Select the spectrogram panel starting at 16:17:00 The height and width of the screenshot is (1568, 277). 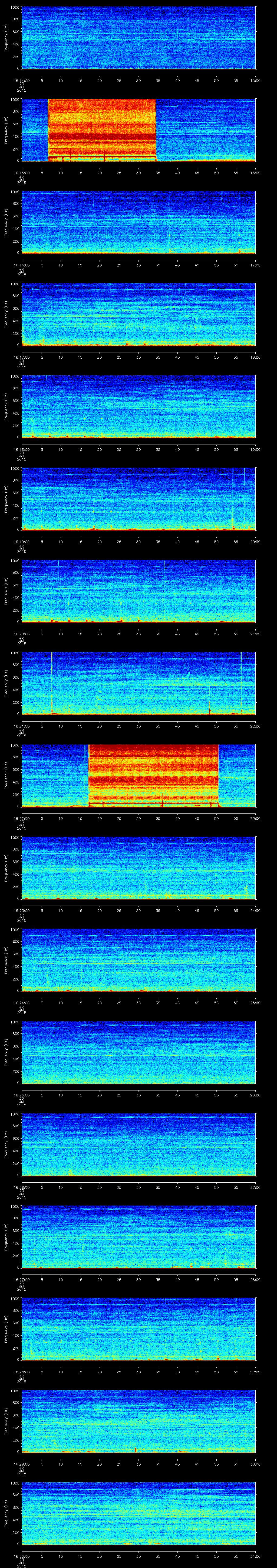tap(138, 314)
